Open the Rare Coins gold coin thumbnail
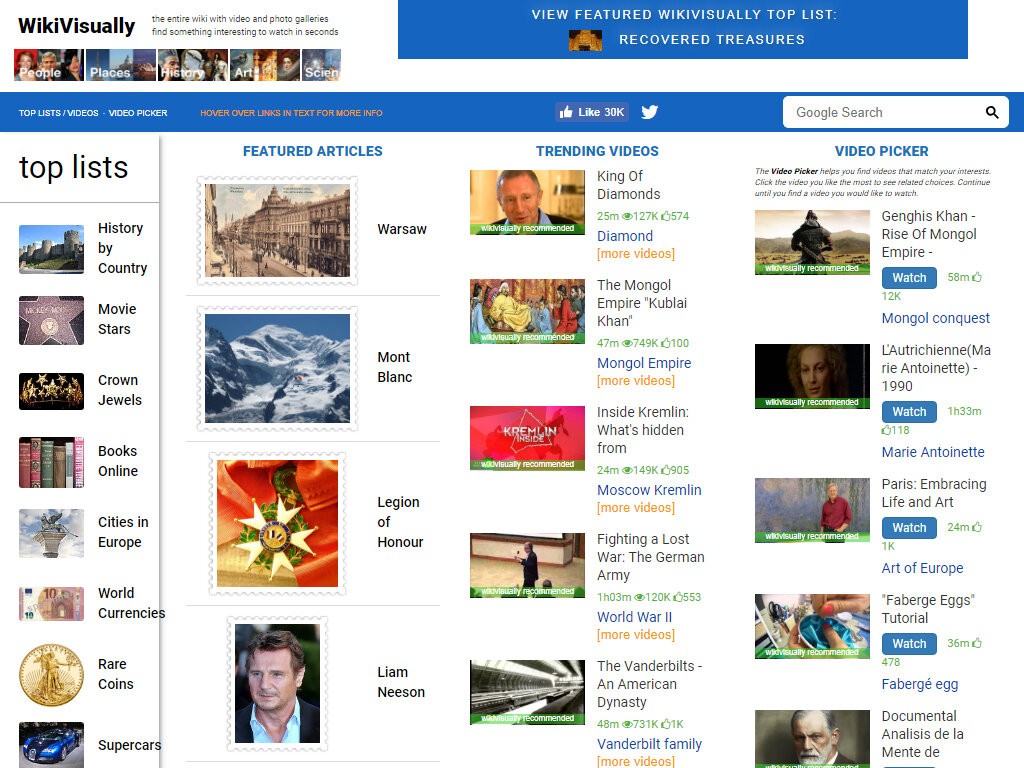Image resolution: width=1024 pixels, height=768 pixels. click(x=52, y=675)
